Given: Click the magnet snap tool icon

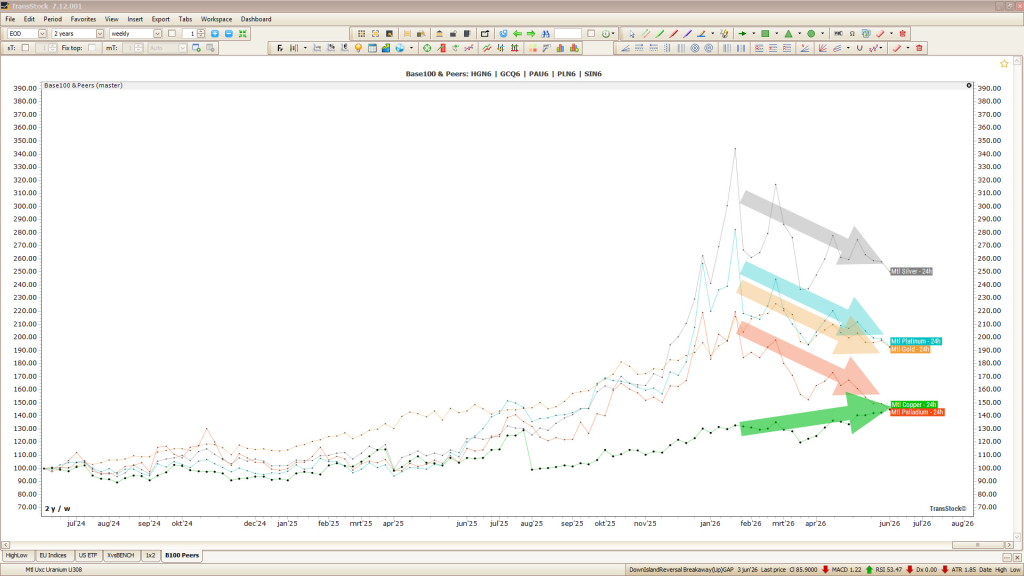Looking at the screenshot, I should 859,48.
